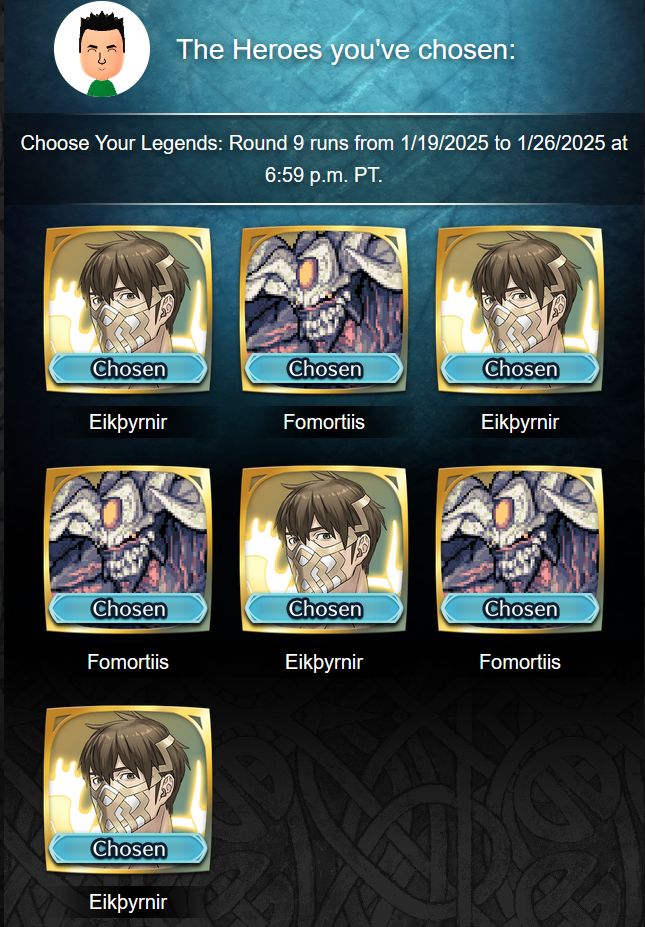Select the Chosen badge on third Eikþyrnir

[324, 609]
